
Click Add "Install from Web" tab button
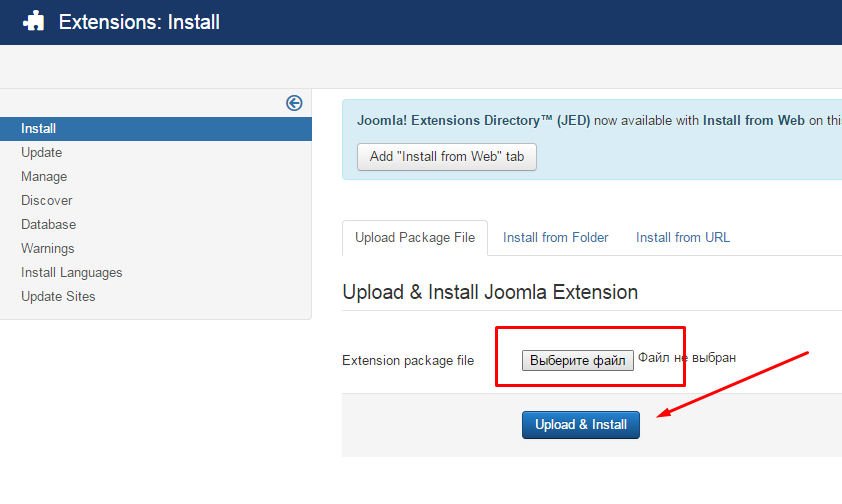click(x=447, y=157)
